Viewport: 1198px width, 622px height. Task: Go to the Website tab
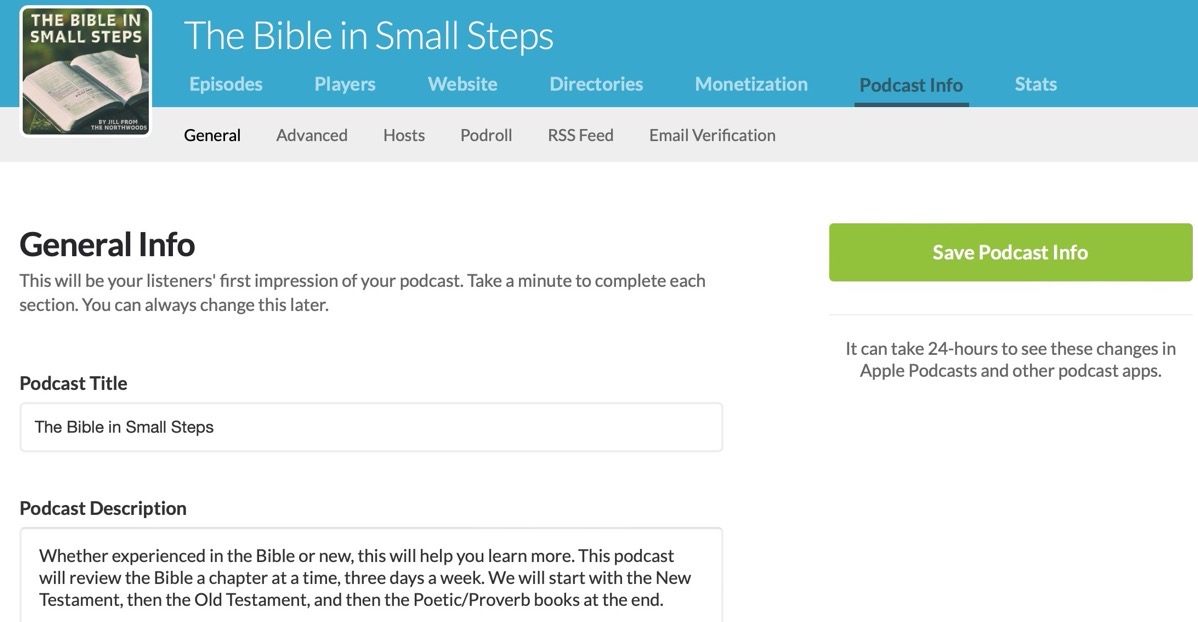coord(462,84)
